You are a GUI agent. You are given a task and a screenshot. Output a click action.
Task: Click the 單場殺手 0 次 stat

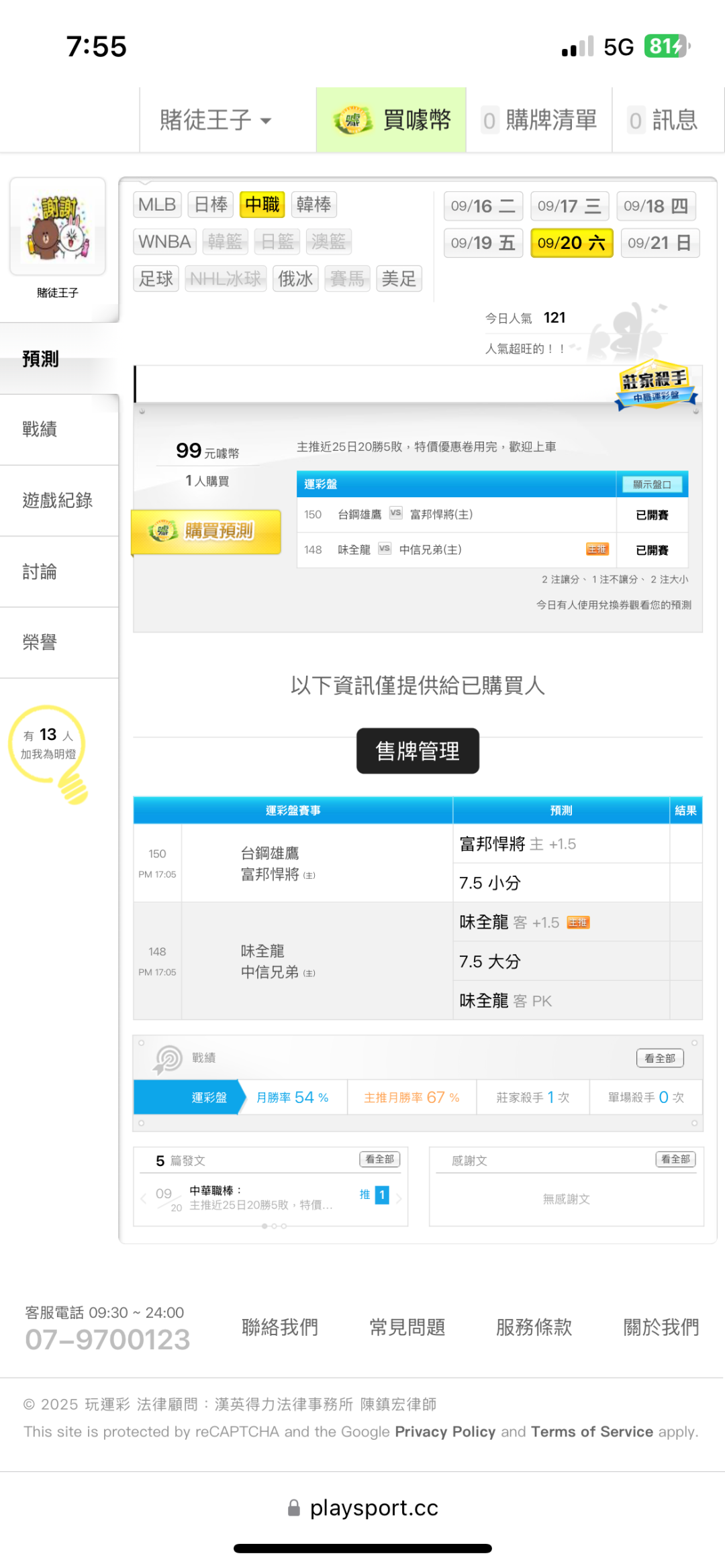pos(646,1097)
